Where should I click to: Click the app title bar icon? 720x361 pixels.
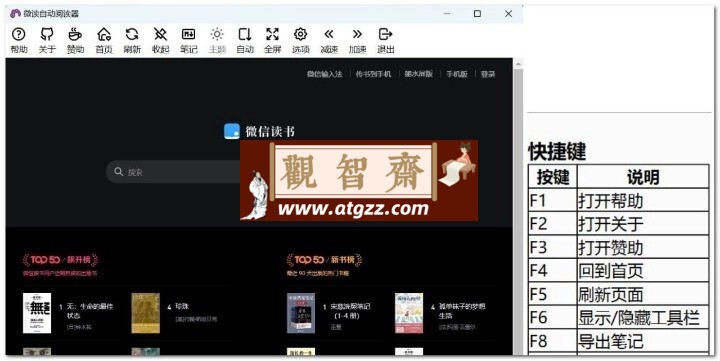point(15,14)
